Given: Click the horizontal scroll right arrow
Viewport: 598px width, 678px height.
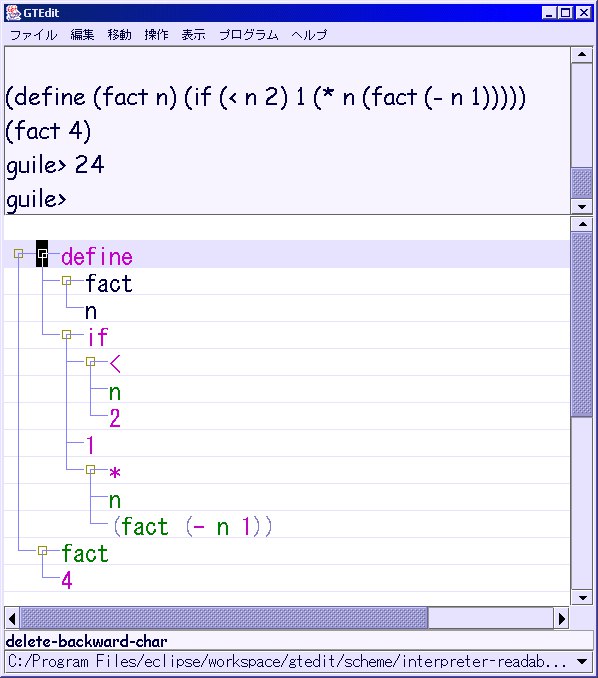Looking at the screenshot, I should [561, 619].
